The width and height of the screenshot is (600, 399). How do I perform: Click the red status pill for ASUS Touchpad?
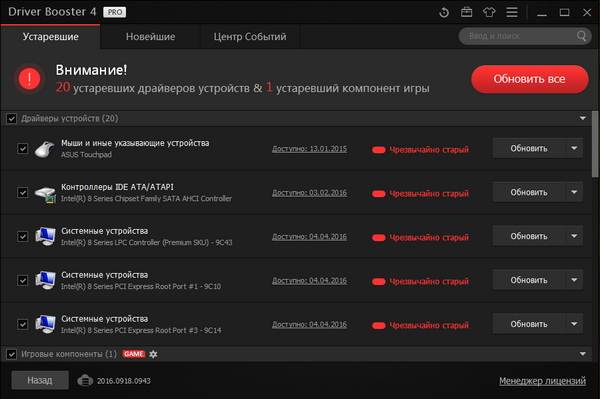tap(378, 150)
